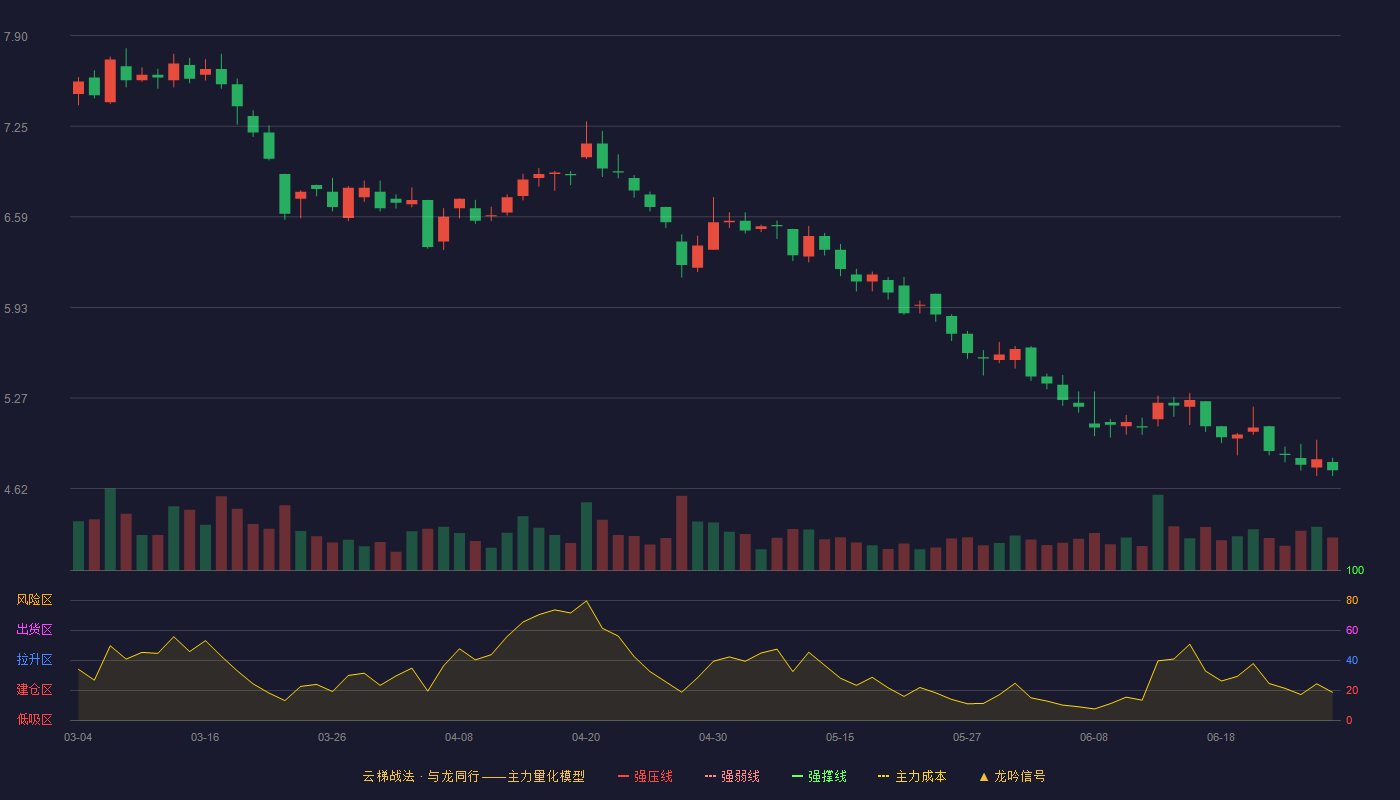Click the 03-04 date label
The image size is (1400, 800).
(x=78, y=737)
